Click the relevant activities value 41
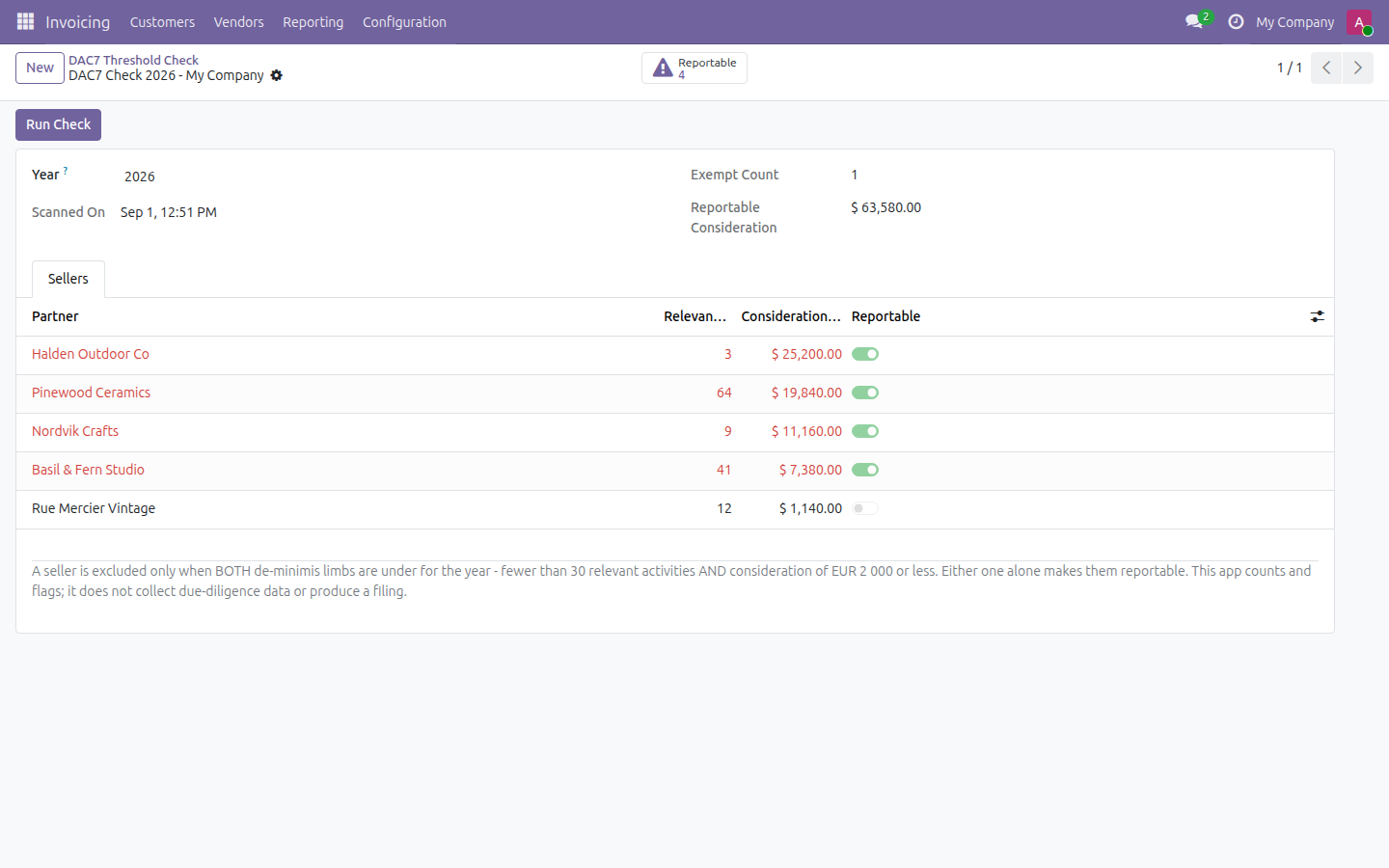The height and width of the screenshot is (868, 1389). pos(724,470)
